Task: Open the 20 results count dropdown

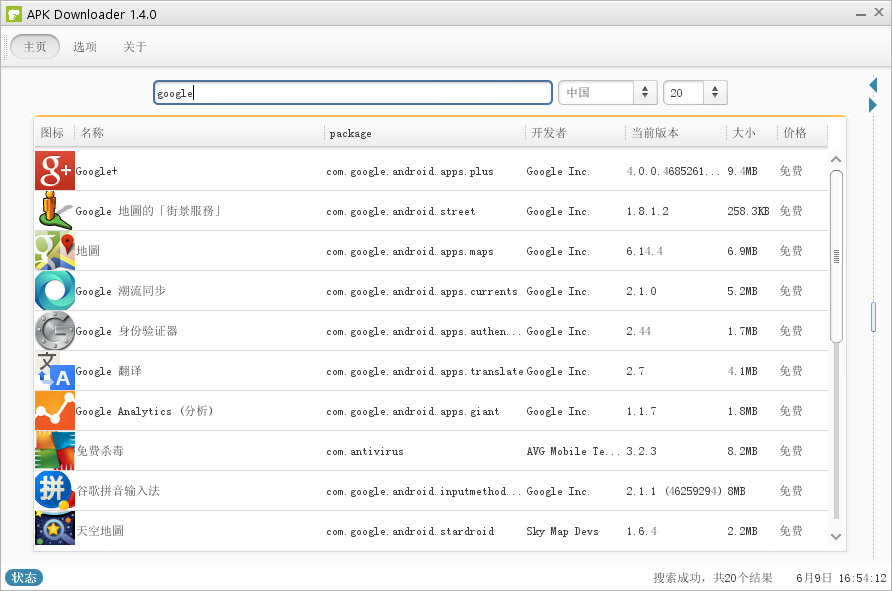Action: point(695,93)
